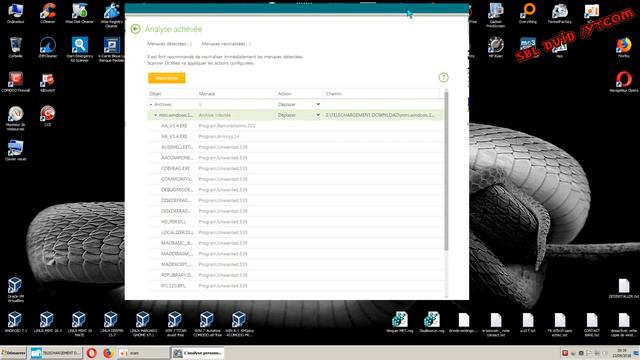Open the Navigateur Opera desktop shortcut
This screenshot has height=360, width=640.
[624, 82]
